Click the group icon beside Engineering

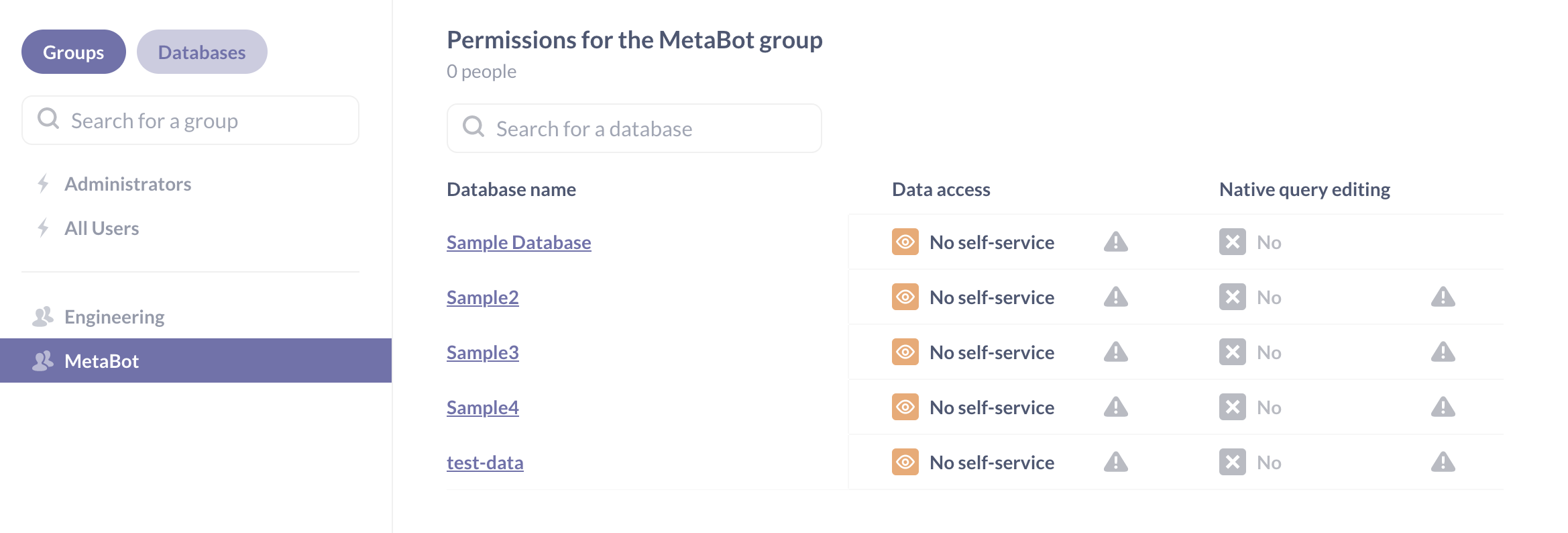[43, 316]
